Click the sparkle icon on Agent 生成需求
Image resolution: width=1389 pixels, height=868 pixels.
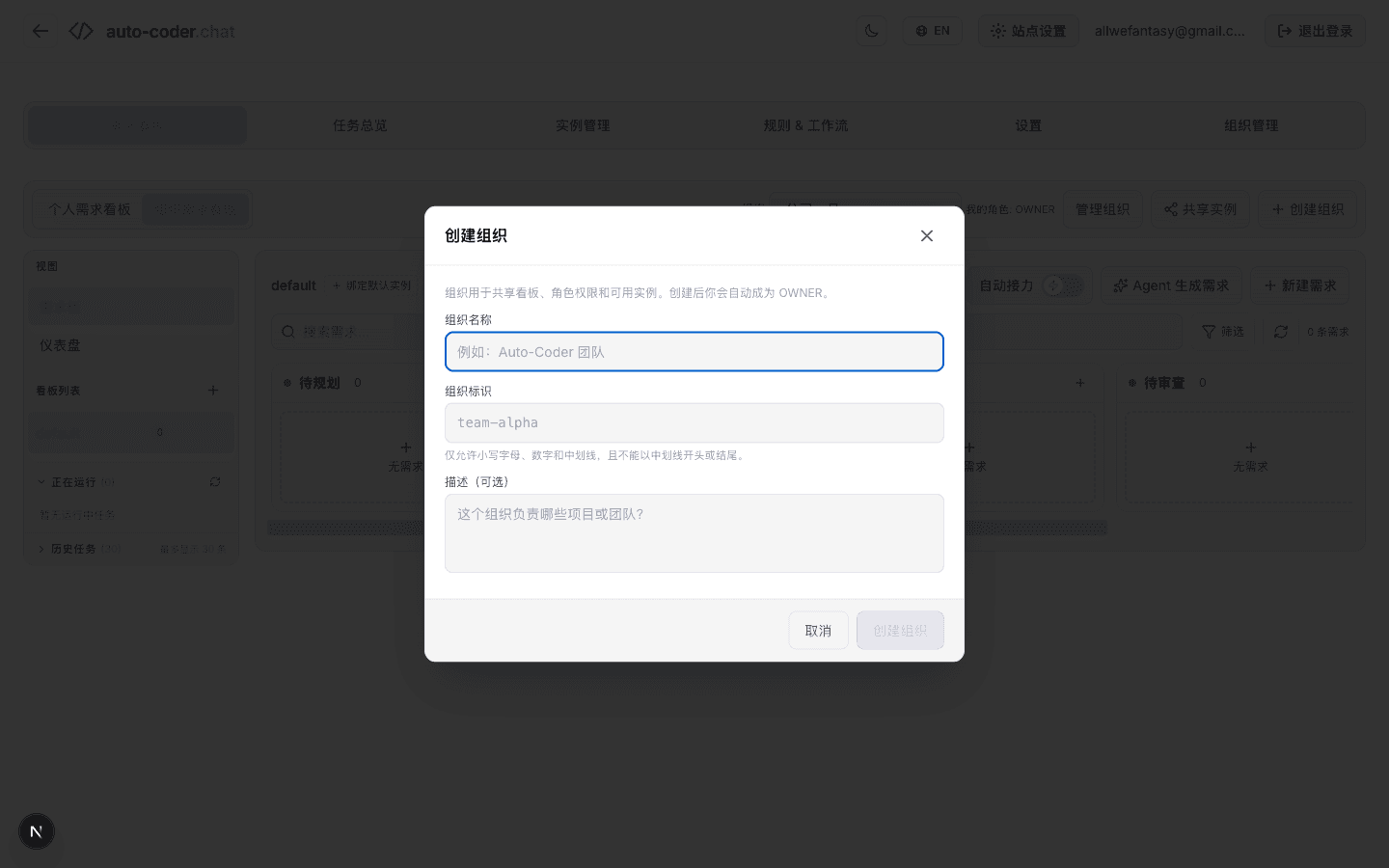pos(1121,285)
